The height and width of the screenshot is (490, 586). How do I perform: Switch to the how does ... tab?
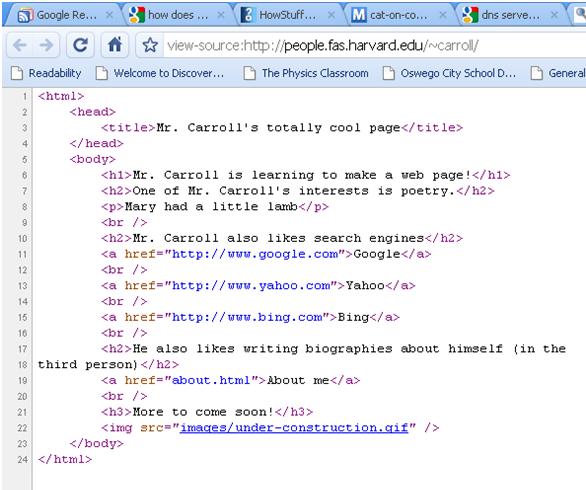(x=175, y=15)
